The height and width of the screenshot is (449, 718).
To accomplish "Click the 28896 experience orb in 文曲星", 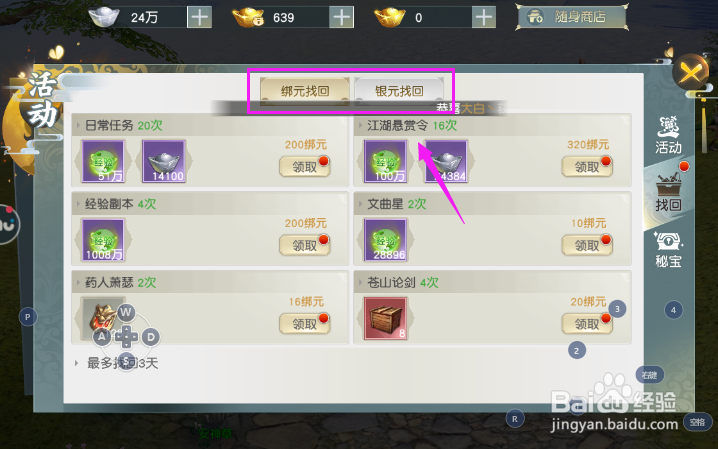I will click(385, 240).
